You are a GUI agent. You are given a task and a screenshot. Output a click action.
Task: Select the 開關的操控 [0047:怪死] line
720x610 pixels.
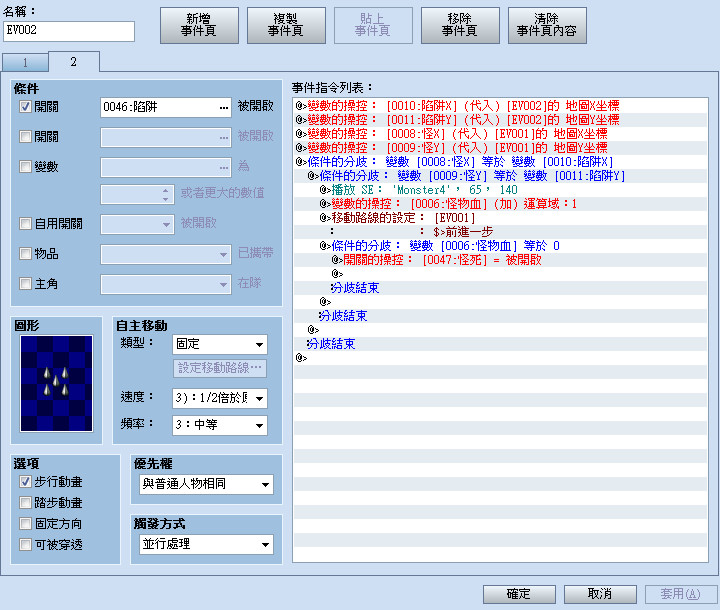point(501,260)
